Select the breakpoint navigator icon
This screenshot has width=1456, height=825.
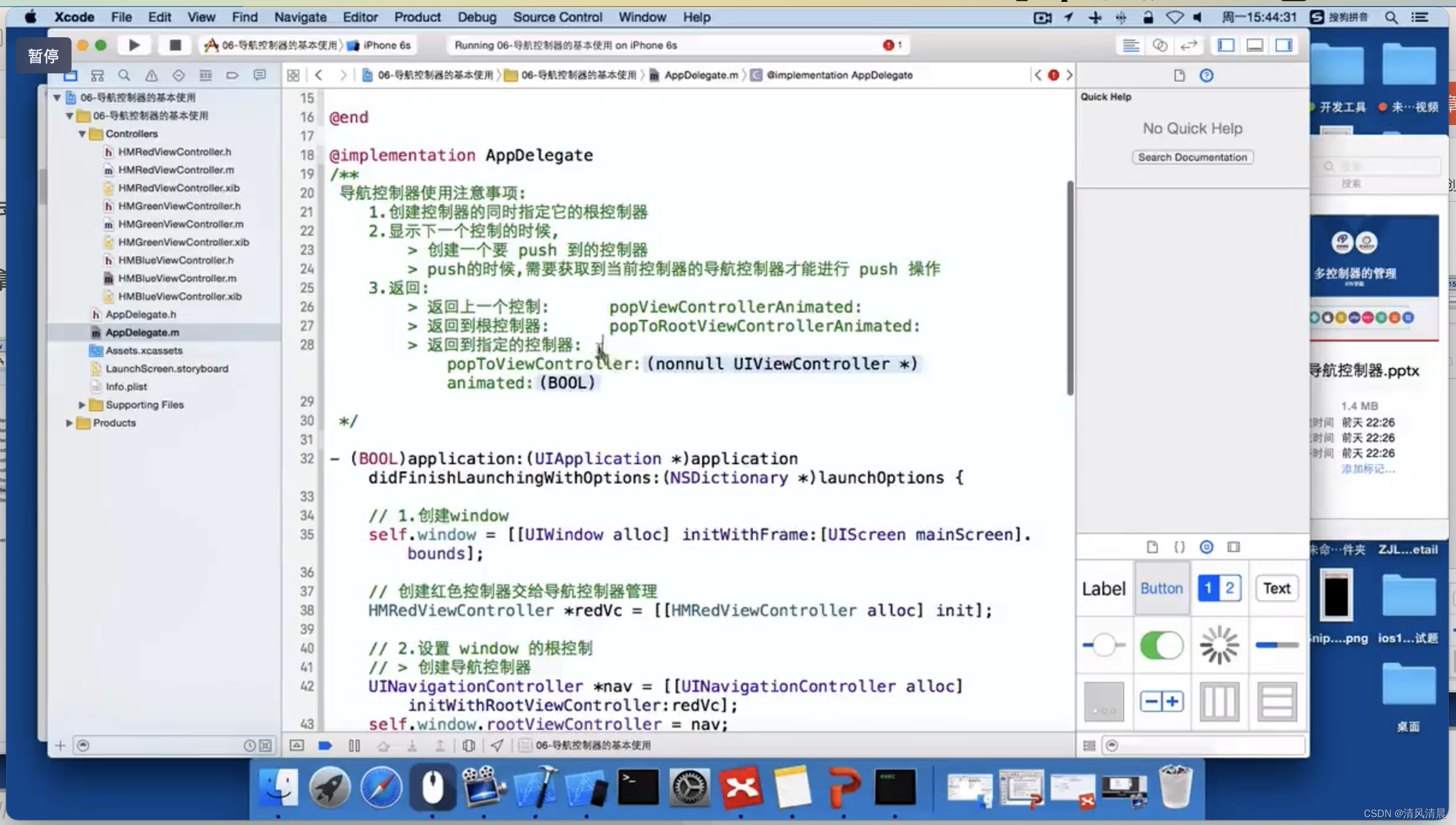click(232, 75)
